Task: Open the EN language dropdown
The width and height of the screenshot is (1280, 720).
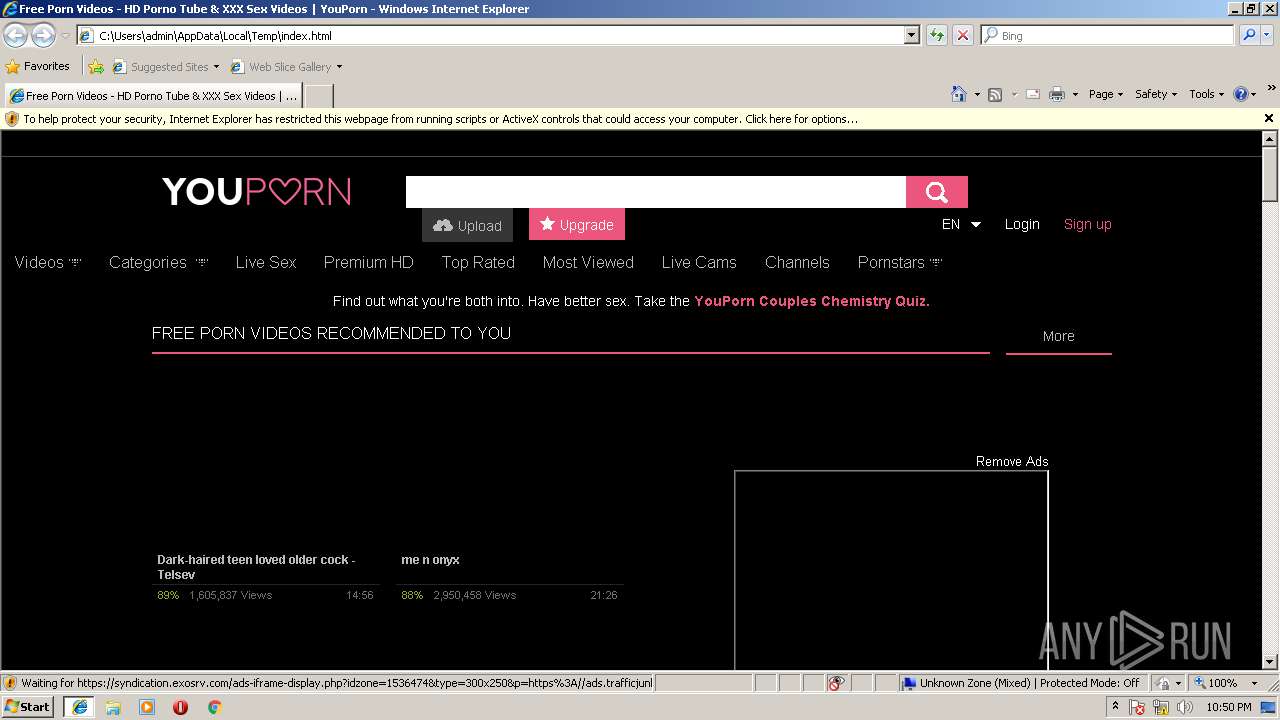Action: pos(961,224)
